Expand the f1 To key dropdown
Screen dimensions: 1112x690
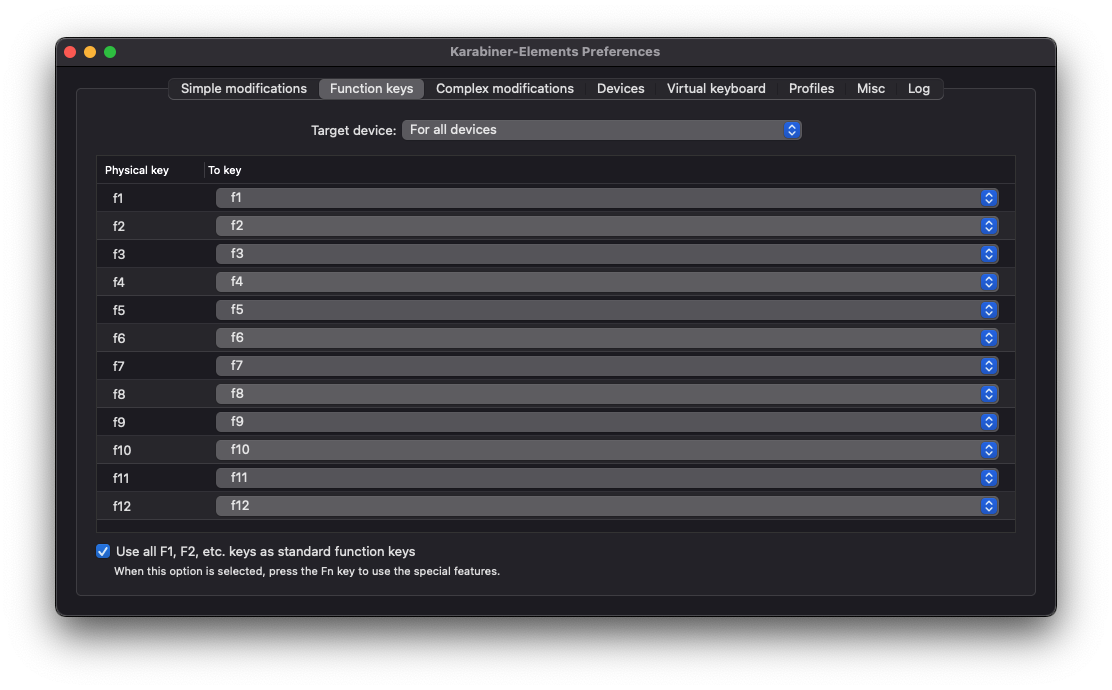pyautogui.click(x=607, y=198)
